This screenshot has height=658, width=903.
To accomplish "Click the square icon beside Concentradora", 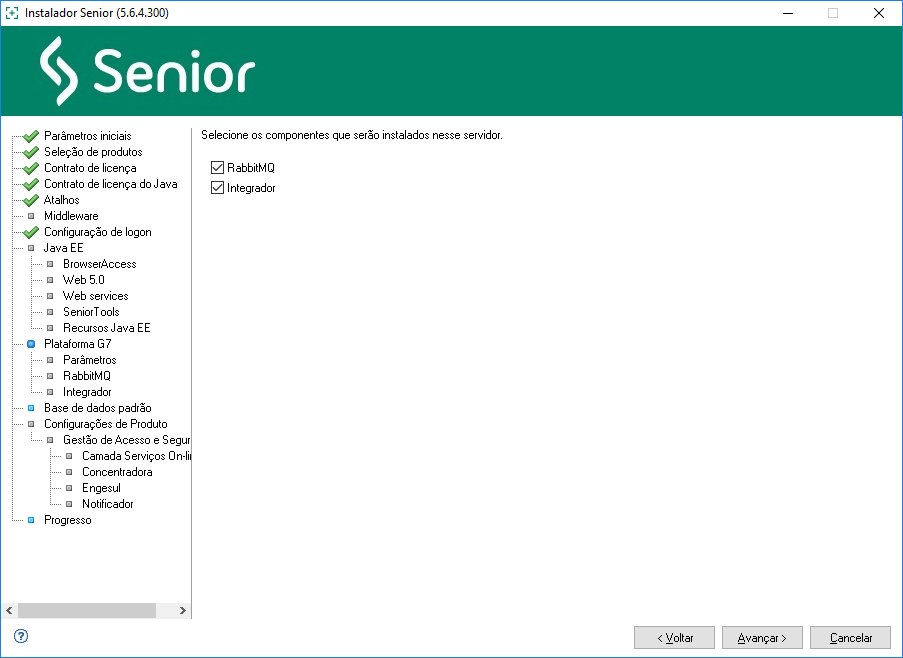I will (x=69, y=472).
